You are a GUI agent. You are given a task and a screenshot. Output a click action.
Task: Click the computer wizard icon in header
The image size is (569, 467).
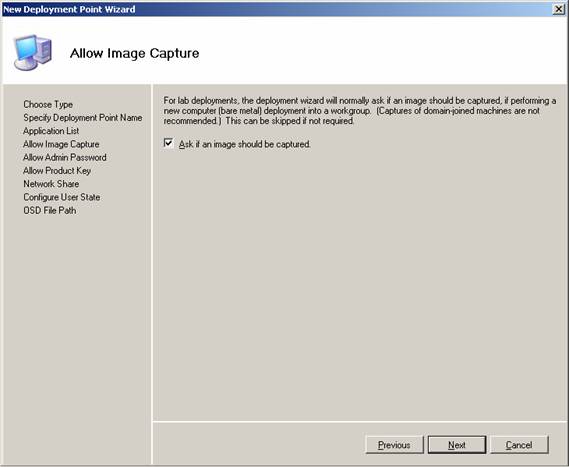click(33, 53)
